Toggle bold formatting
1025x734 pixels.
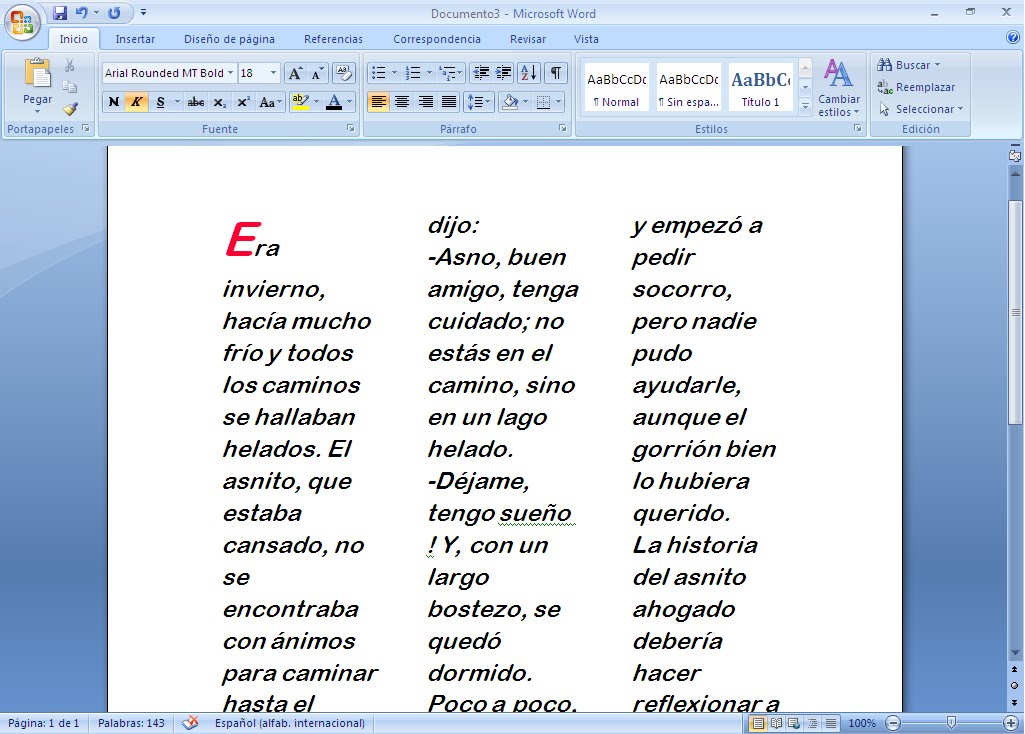pyautogui.click(x=112, y=101)
